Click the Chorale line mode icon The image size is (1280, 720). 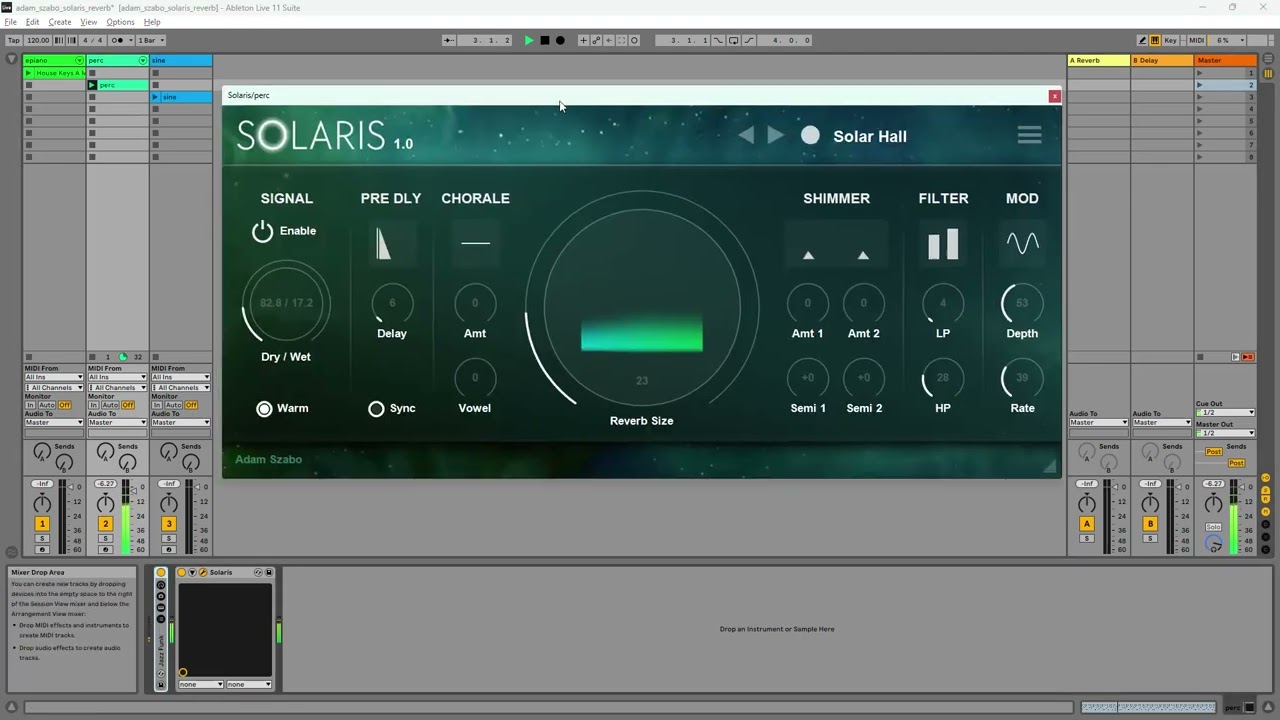click(x=475, y=243)
